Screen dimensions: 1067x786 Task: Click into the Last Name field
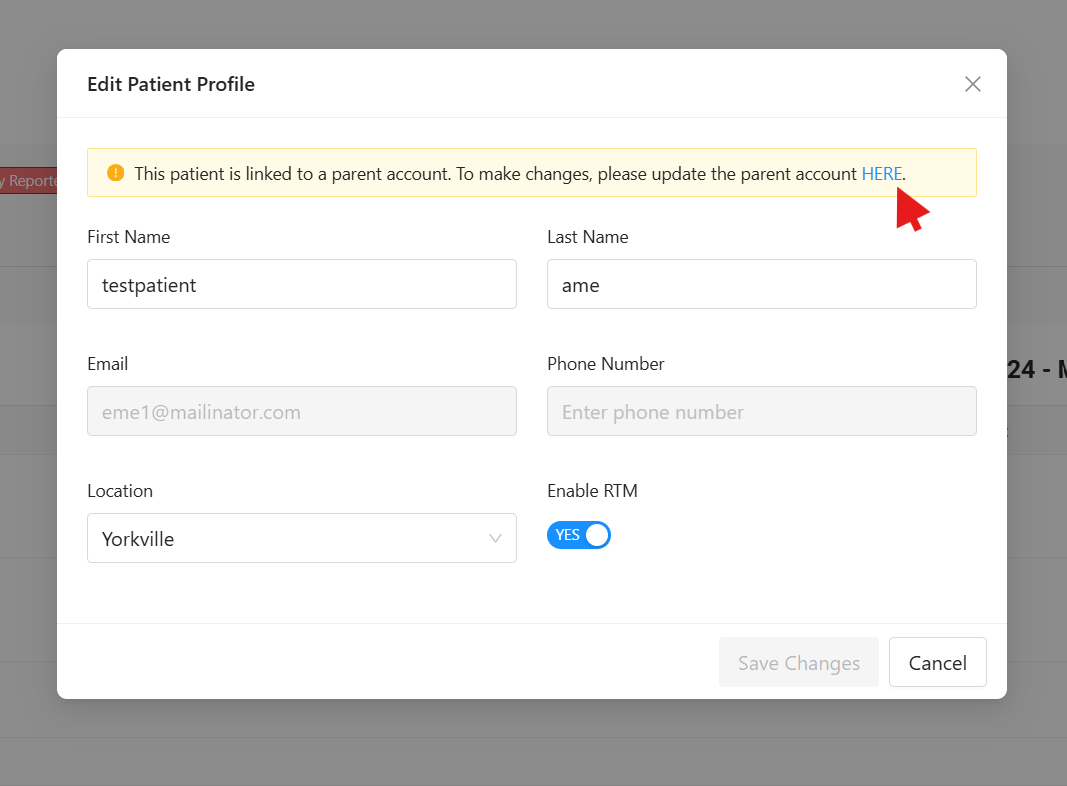(761, 284)
